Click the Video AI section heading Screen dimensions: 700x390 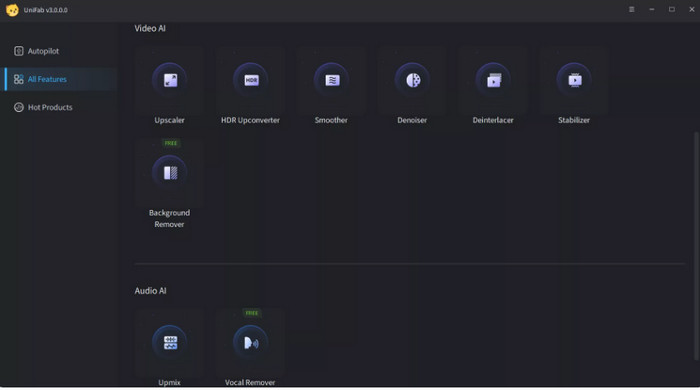tap(150, 28)
